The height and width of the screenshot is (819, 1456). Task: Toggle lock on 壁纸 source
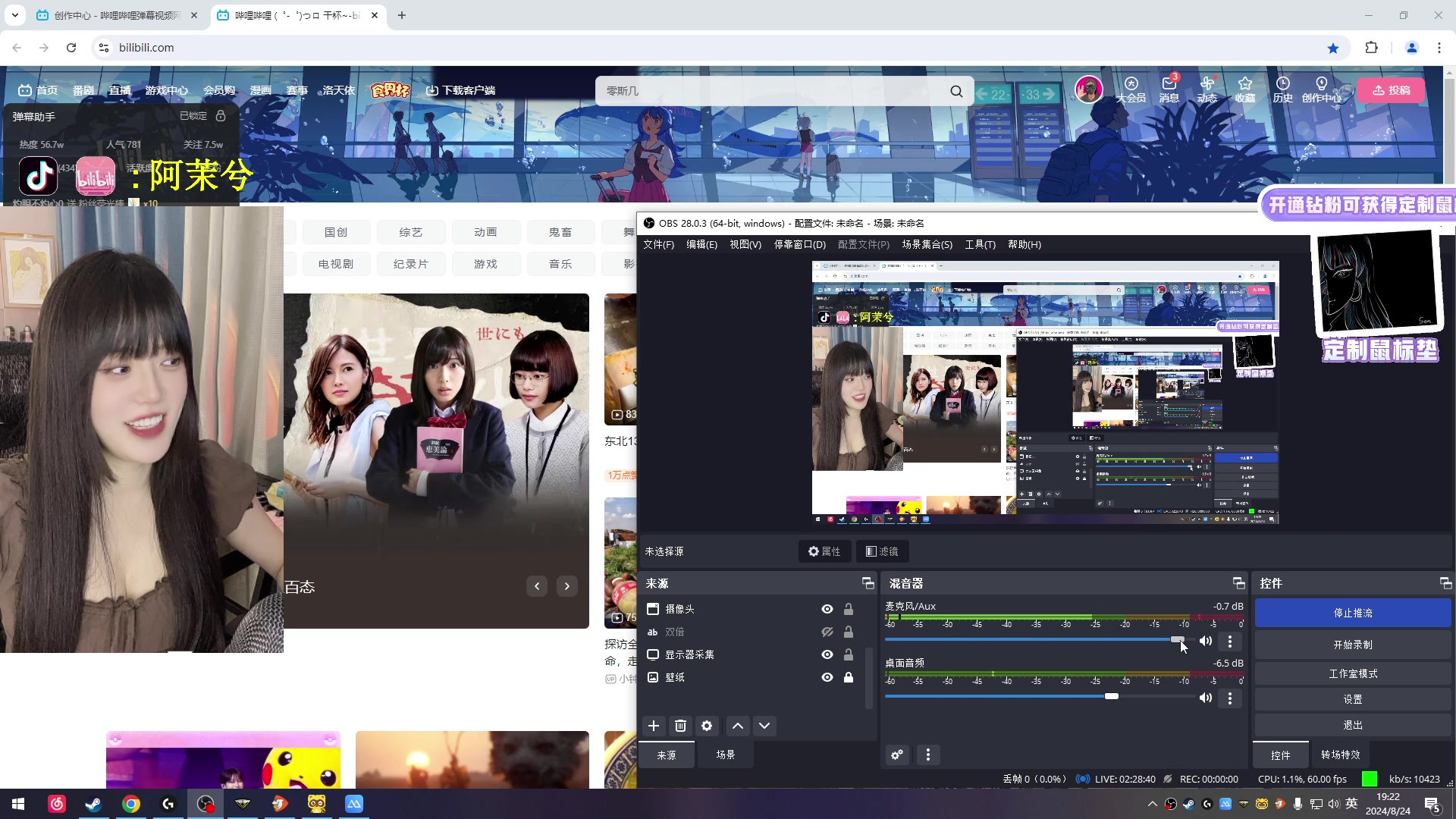point(849,677)
